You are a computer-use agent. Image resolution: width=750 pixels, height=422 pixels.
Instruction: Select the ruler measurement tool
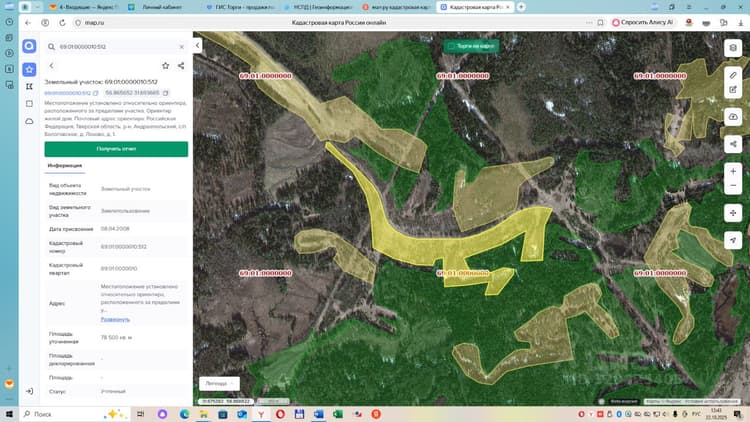tap(733, 75)
